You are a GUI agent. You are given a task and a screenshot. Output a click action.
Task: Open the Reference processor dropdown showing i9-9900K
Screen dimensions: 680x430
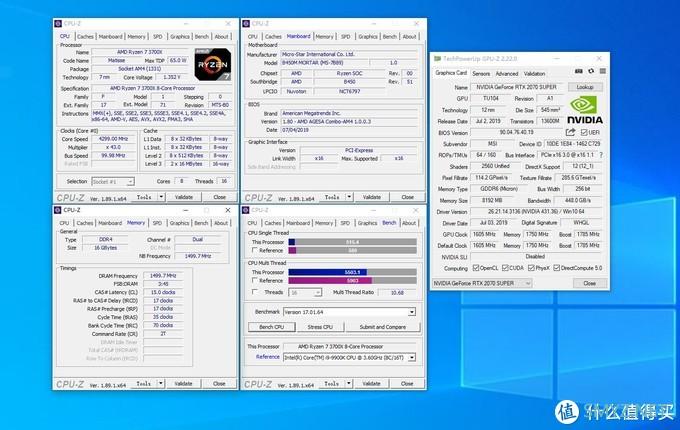[x=350, y=358]
